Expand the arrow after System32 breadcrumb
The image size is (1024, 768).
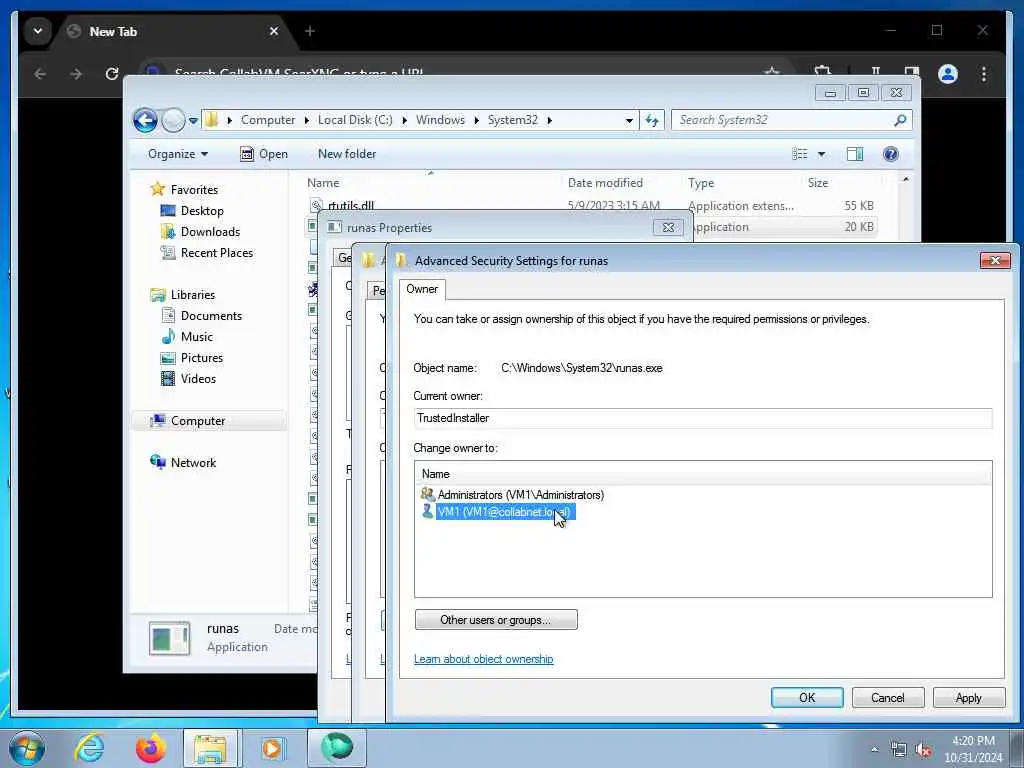tap(549, 120)
